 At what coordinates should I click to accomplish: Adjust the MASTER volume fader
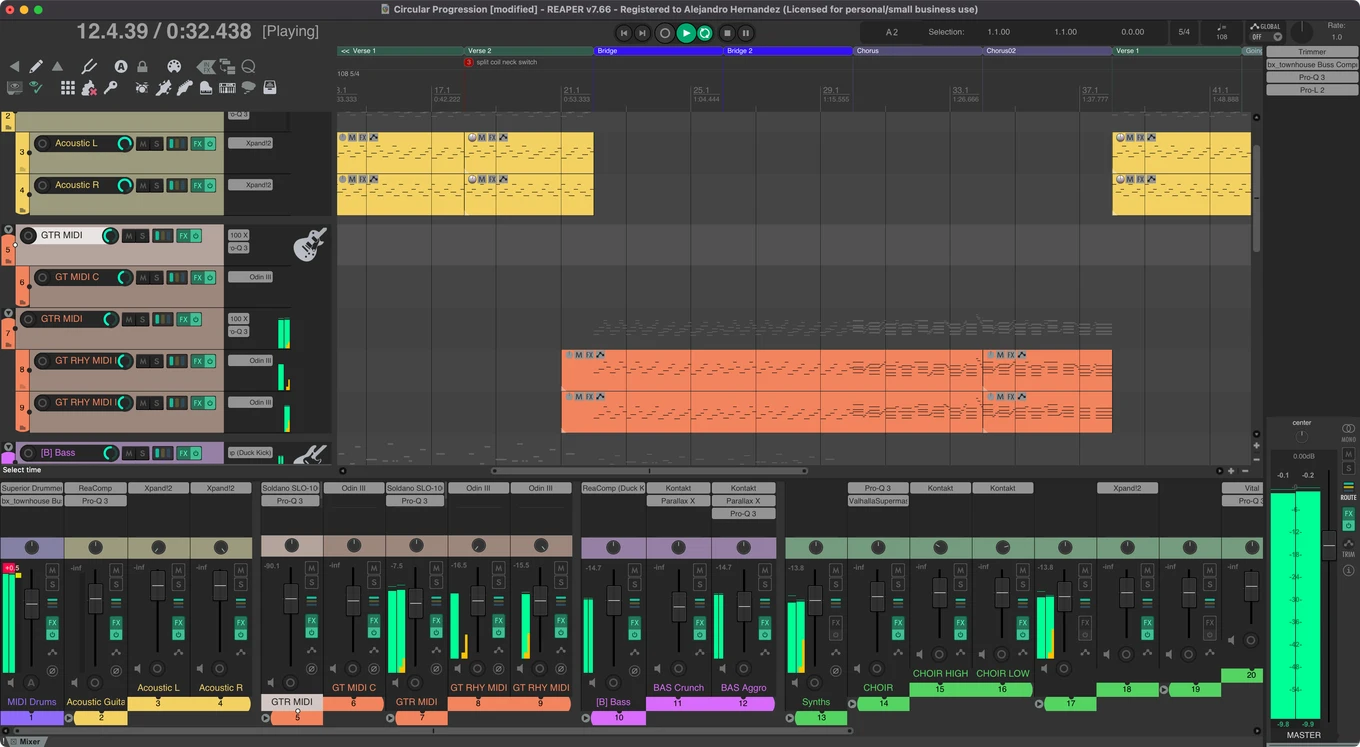click(x=1328, y=545)
